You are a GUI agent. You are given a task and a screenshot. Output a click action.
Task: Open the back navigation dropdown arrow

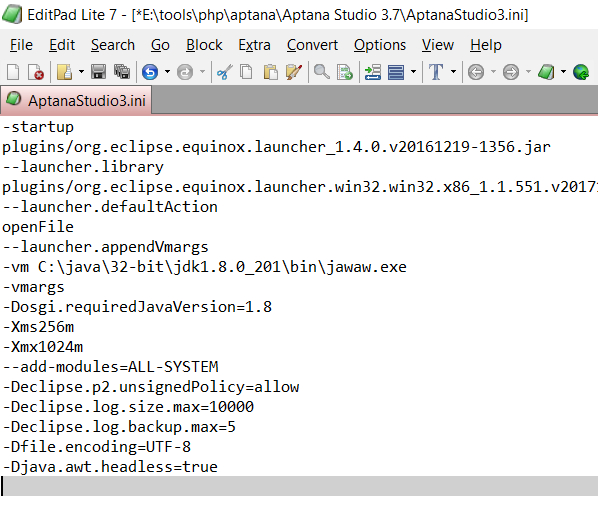(493, 71)
